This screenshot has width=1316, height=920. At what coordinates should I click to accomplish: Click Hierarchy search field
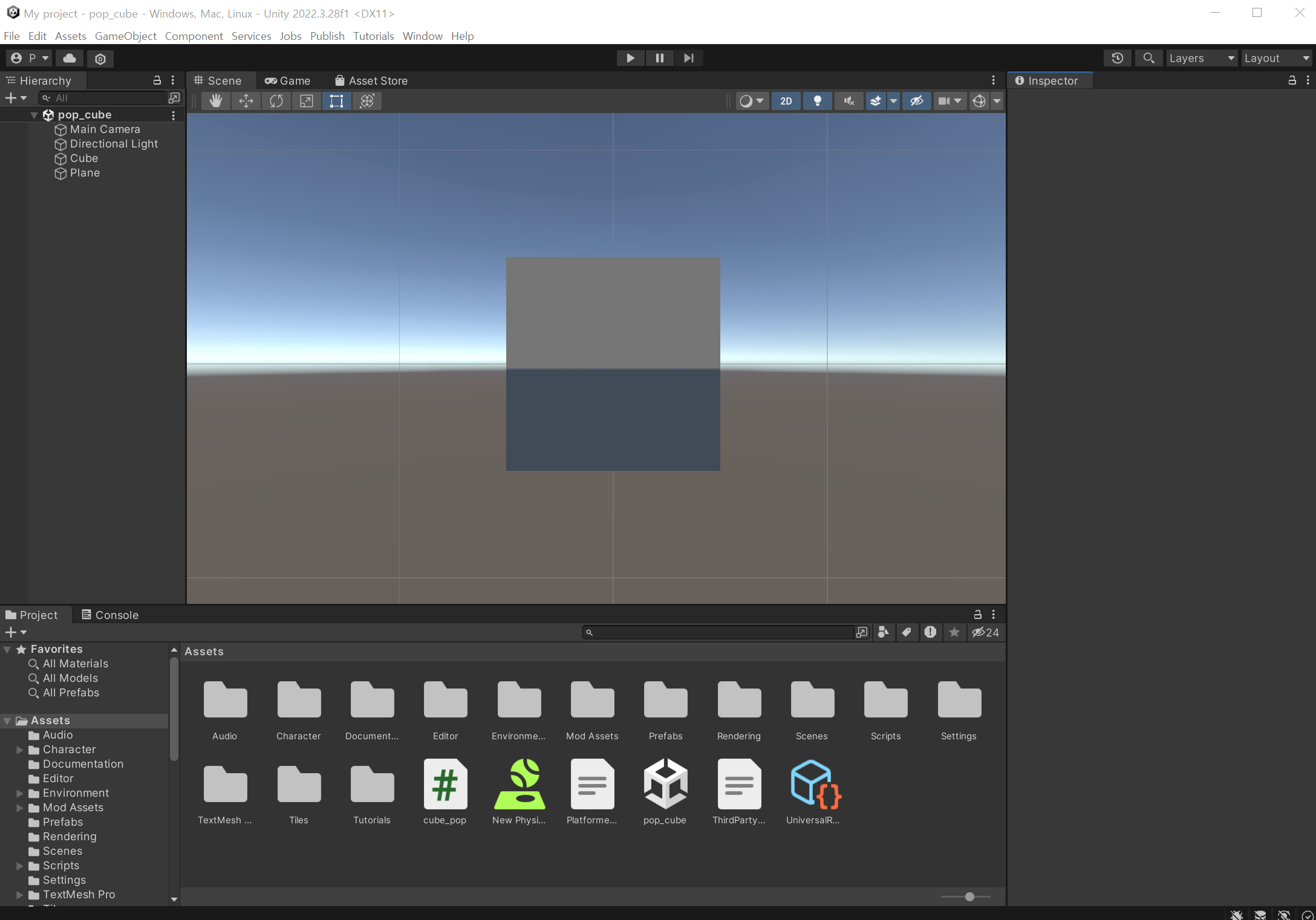[x=103, y=98]
